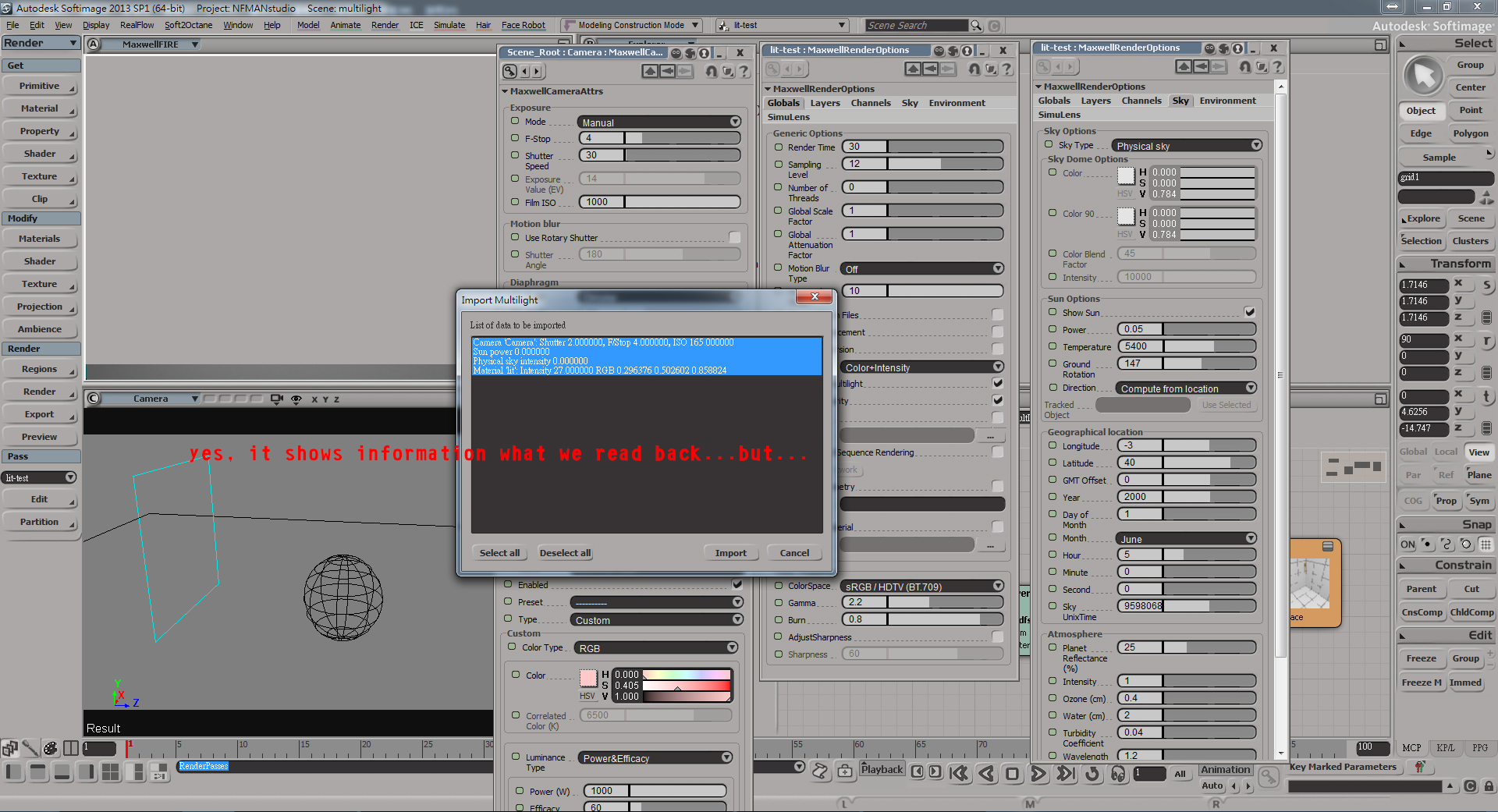Viewport: 1498px width, 812px height.
Task: Click the Freeze button in the Edit panel
Action: click(x=1422, y=658)
